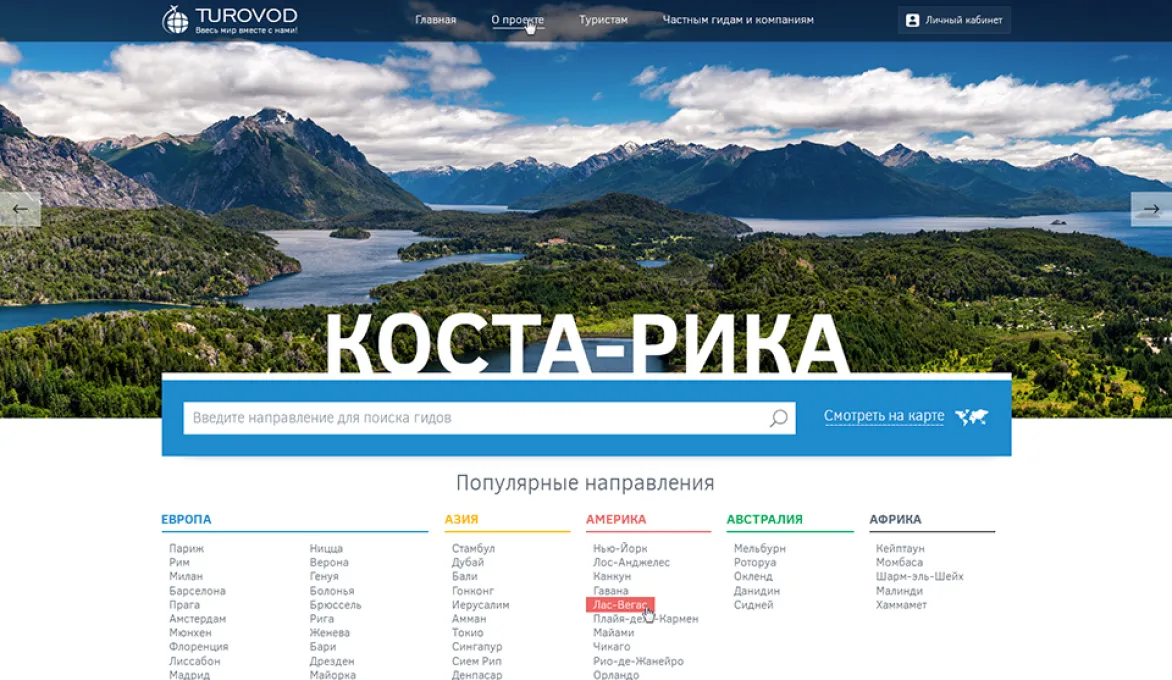Screen dimensions: 1172x680
Task: Choose Стамбул from the Asia list
Action: (473, 548)
